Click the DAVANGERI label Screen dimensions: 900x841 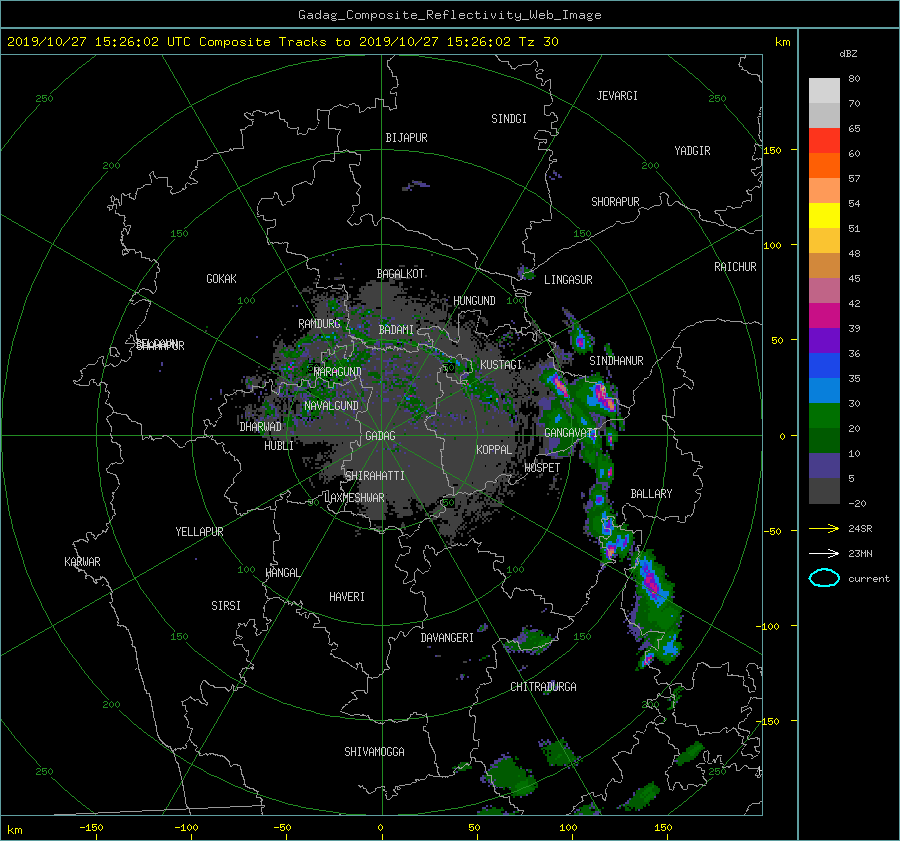pos(447,638)
